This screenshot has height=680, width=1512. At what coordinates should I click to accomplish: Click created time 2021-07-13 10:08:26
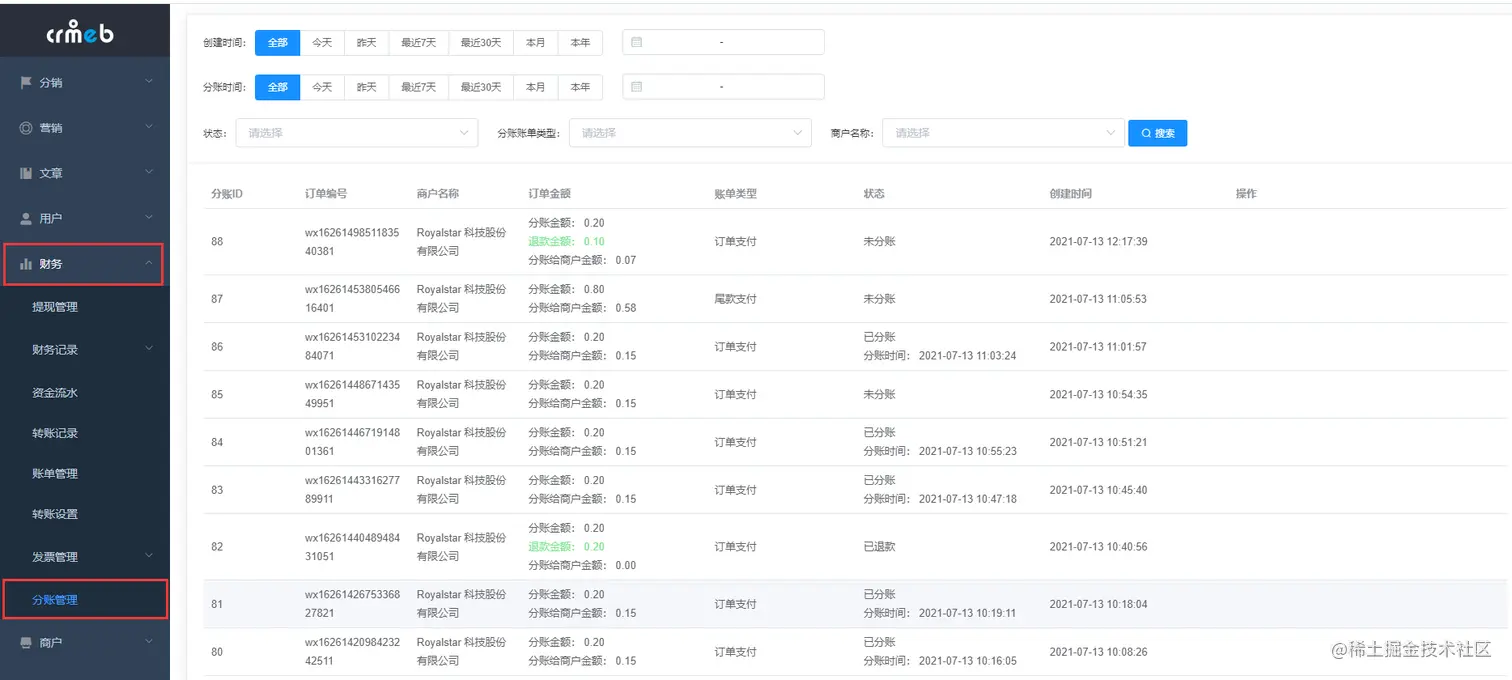coord(1098,652)
